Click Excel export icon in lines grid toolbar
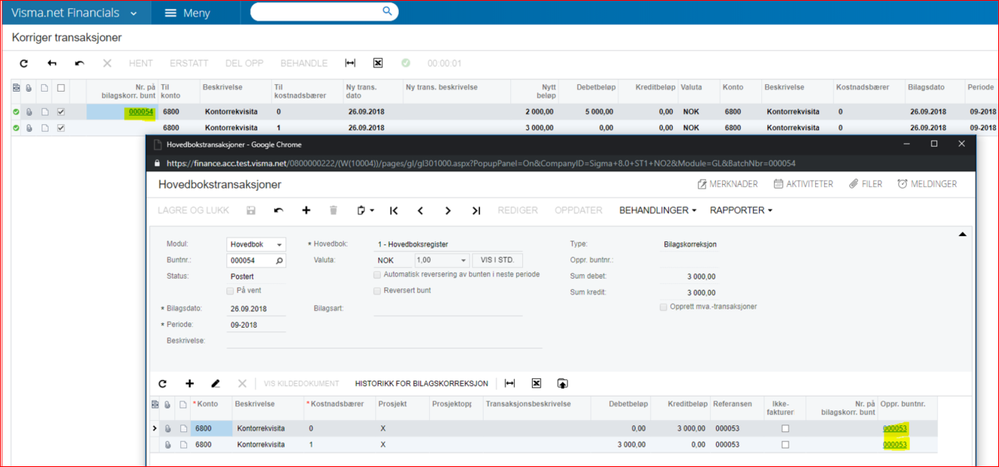 (536, 383)
